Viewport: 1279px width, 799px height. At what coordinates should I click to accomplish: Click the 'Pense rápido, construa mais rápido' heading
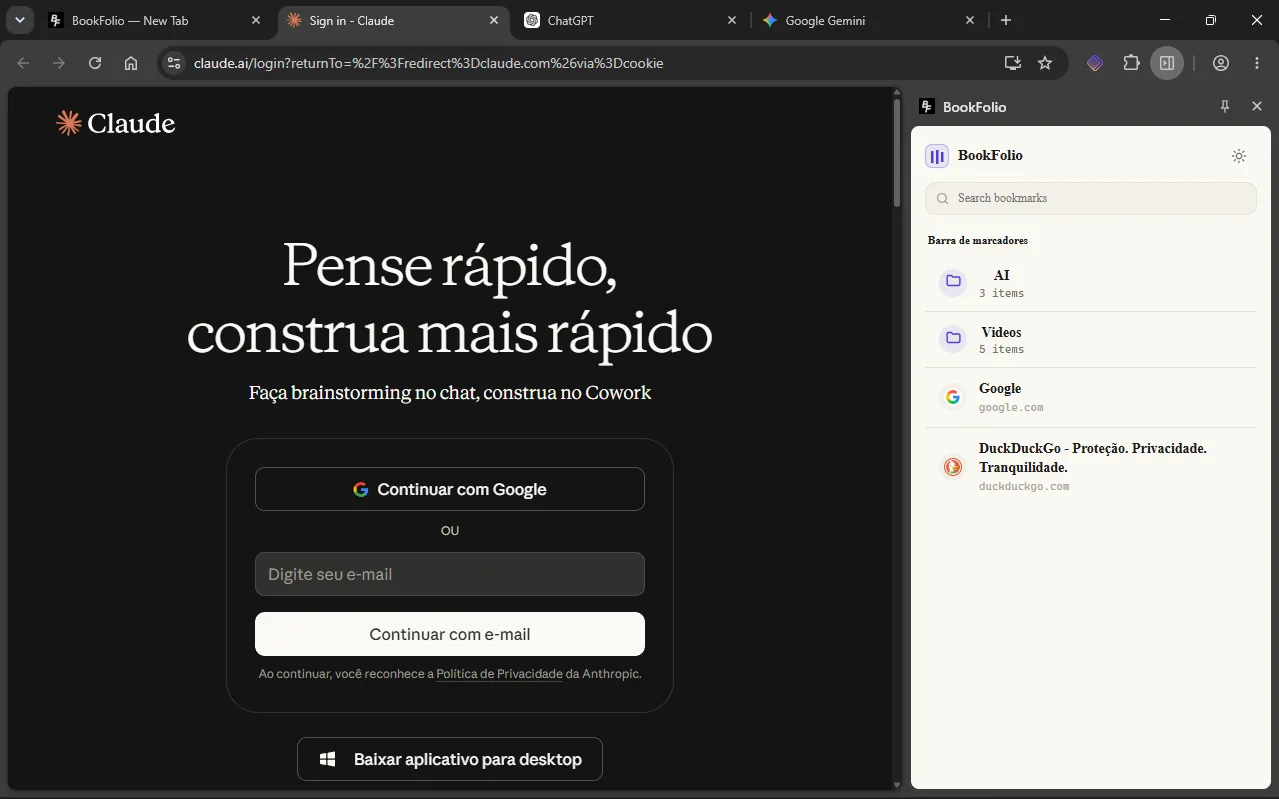point(450,299)
